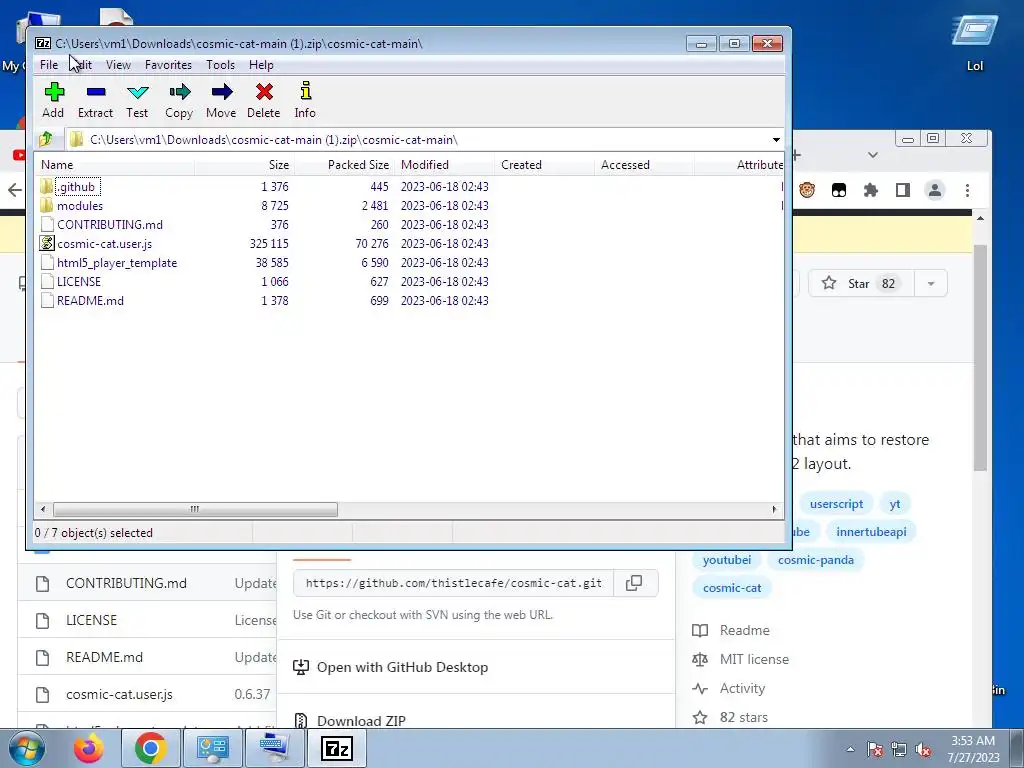Viewport: 1024px width, 768px height.
Task: Select the Copy toolbar icon
Action: click(179, 100)
